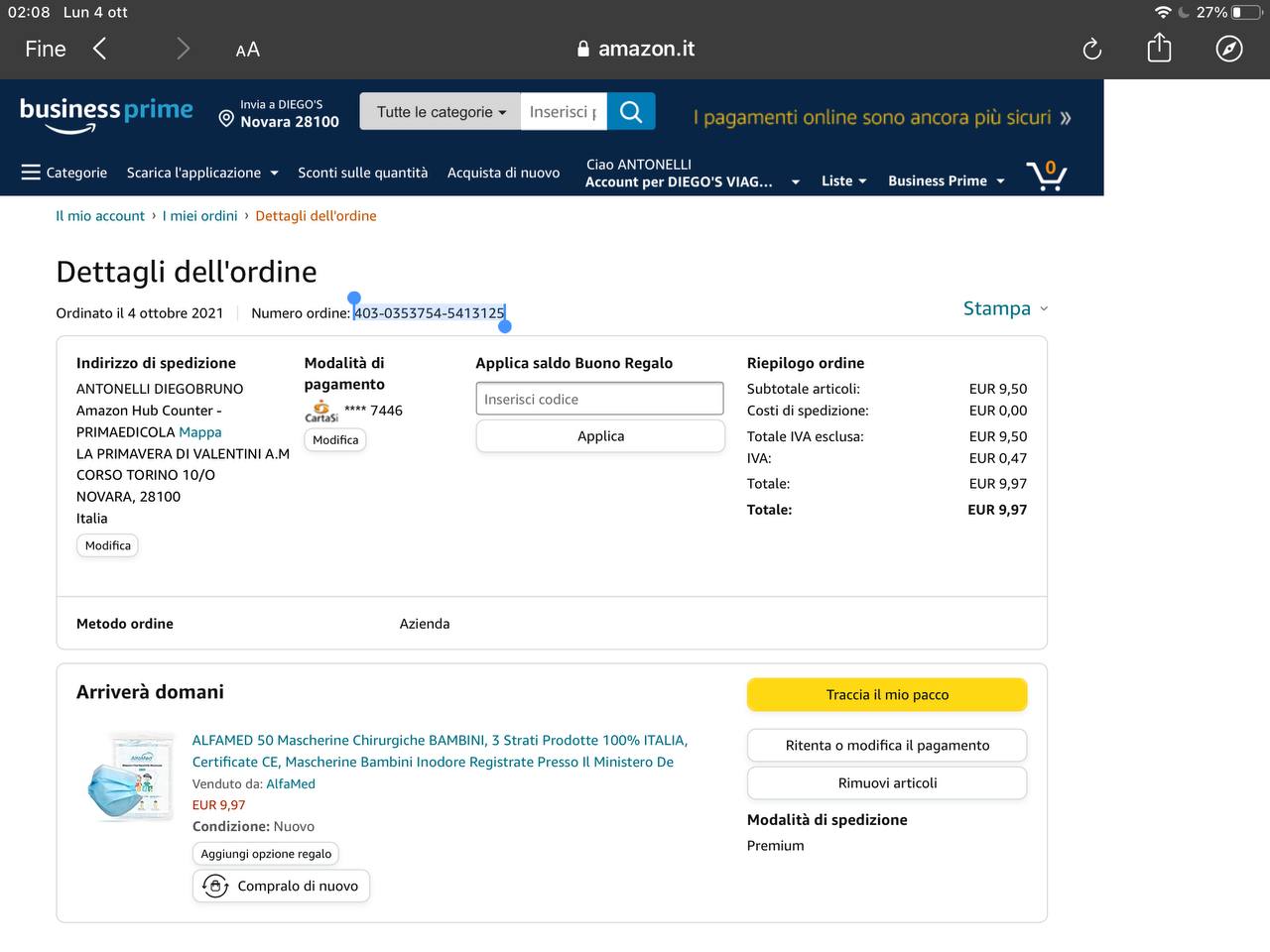
Task: Select Sconti sulle quantità menu item
Action: click(362, 173)
